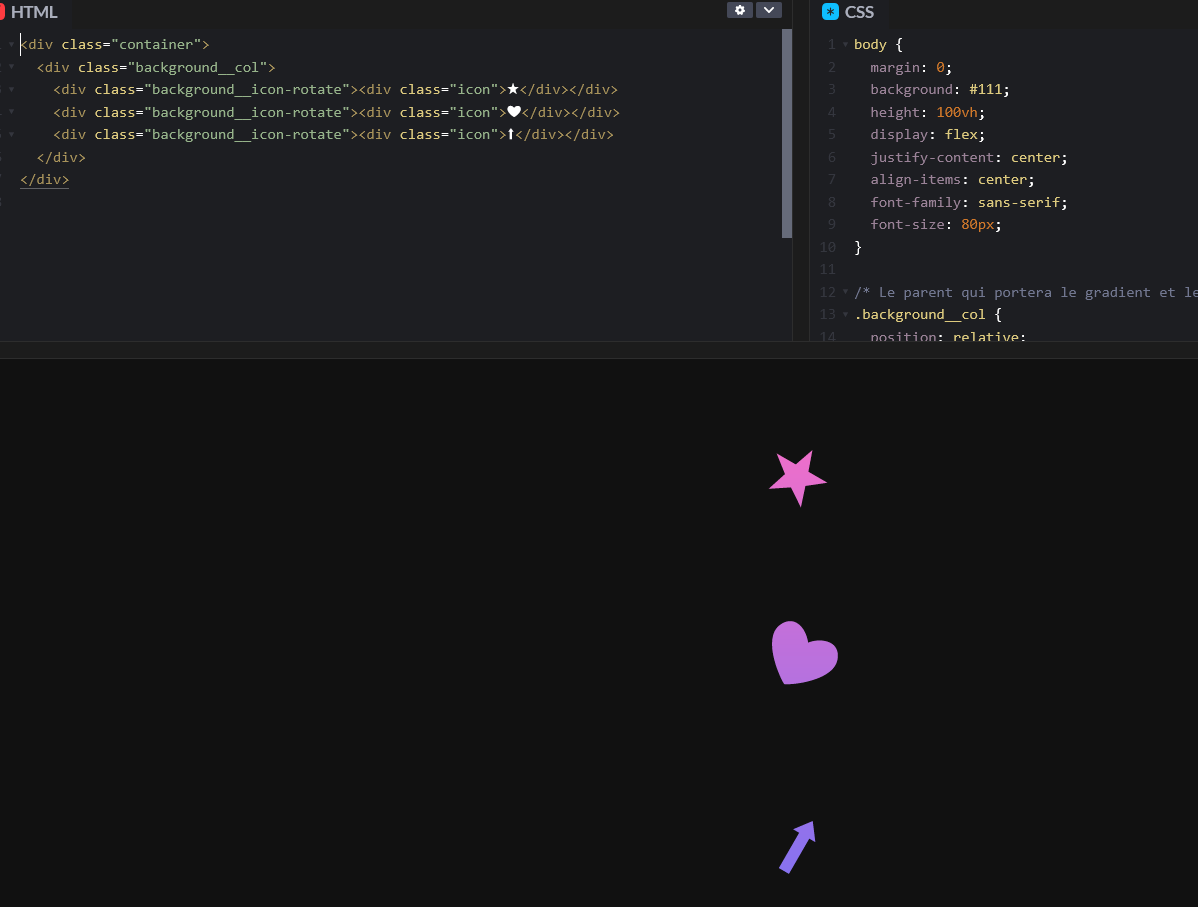Collapse the container div fold arrow
This screenshot has height=907, width=1198.
pyautogui.click(x=11, y=45)
